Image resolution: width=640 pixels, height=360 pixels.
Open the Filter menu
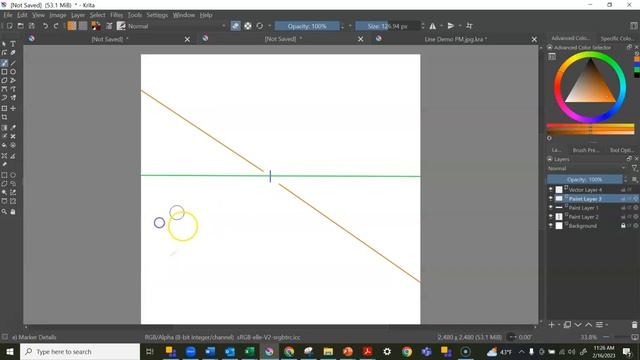(116, 15)
